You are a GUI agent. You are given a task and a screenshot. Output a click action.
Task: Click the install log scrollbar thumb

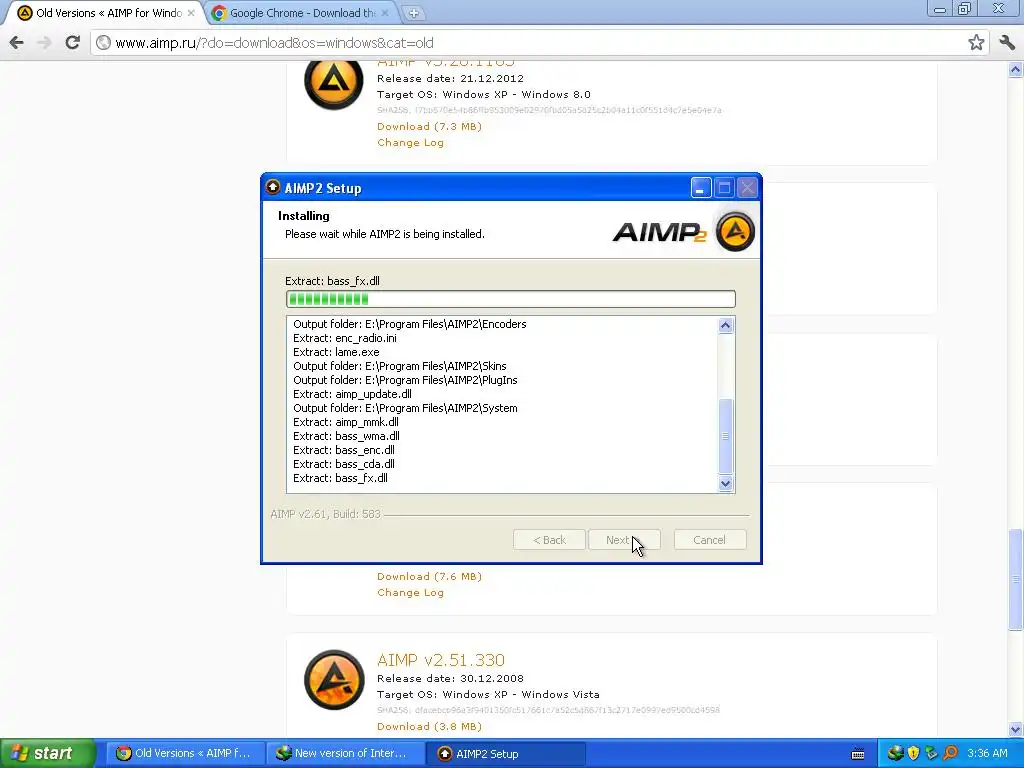[x=726, y=436]
